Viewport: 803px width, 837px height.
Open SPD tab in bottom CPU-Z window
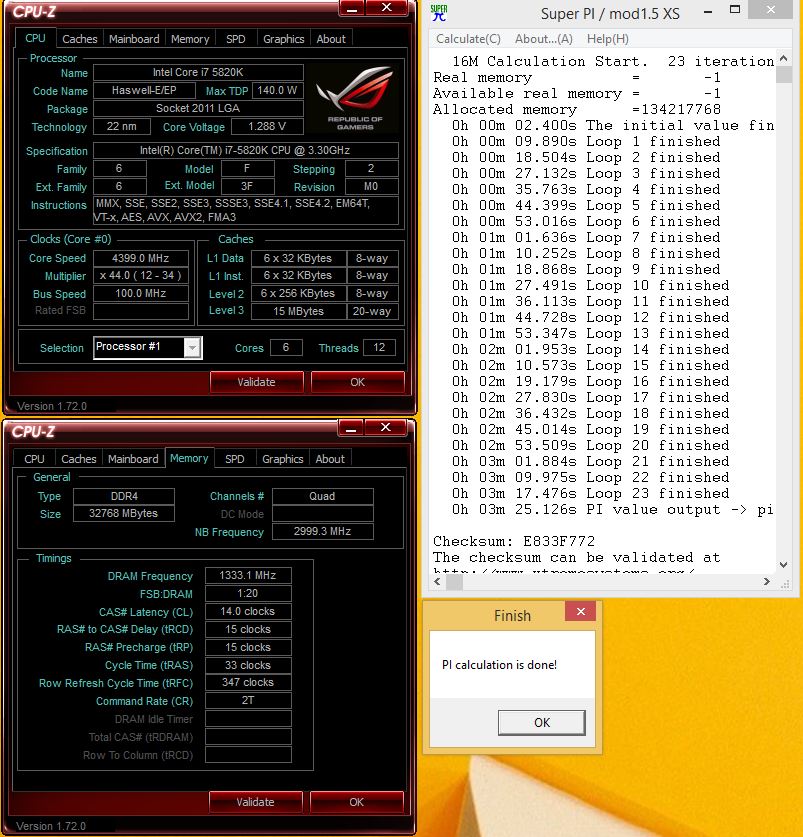234,459
